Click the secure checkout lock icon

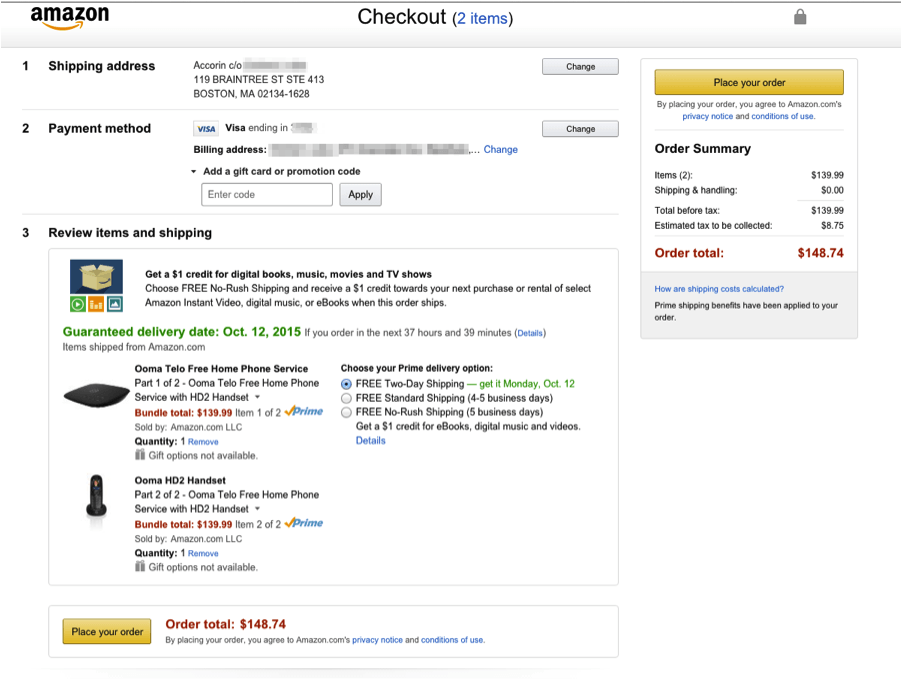click(799, 17)
